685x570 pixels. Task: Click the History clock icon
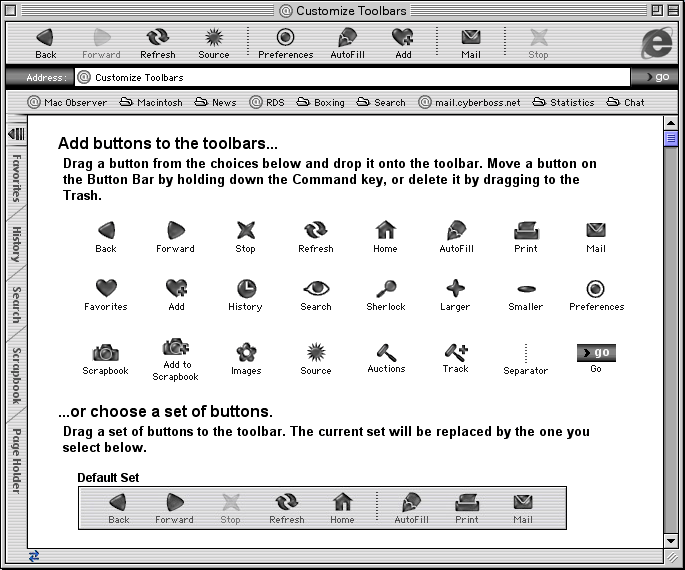pyautogui.click(x=245, y=289)
